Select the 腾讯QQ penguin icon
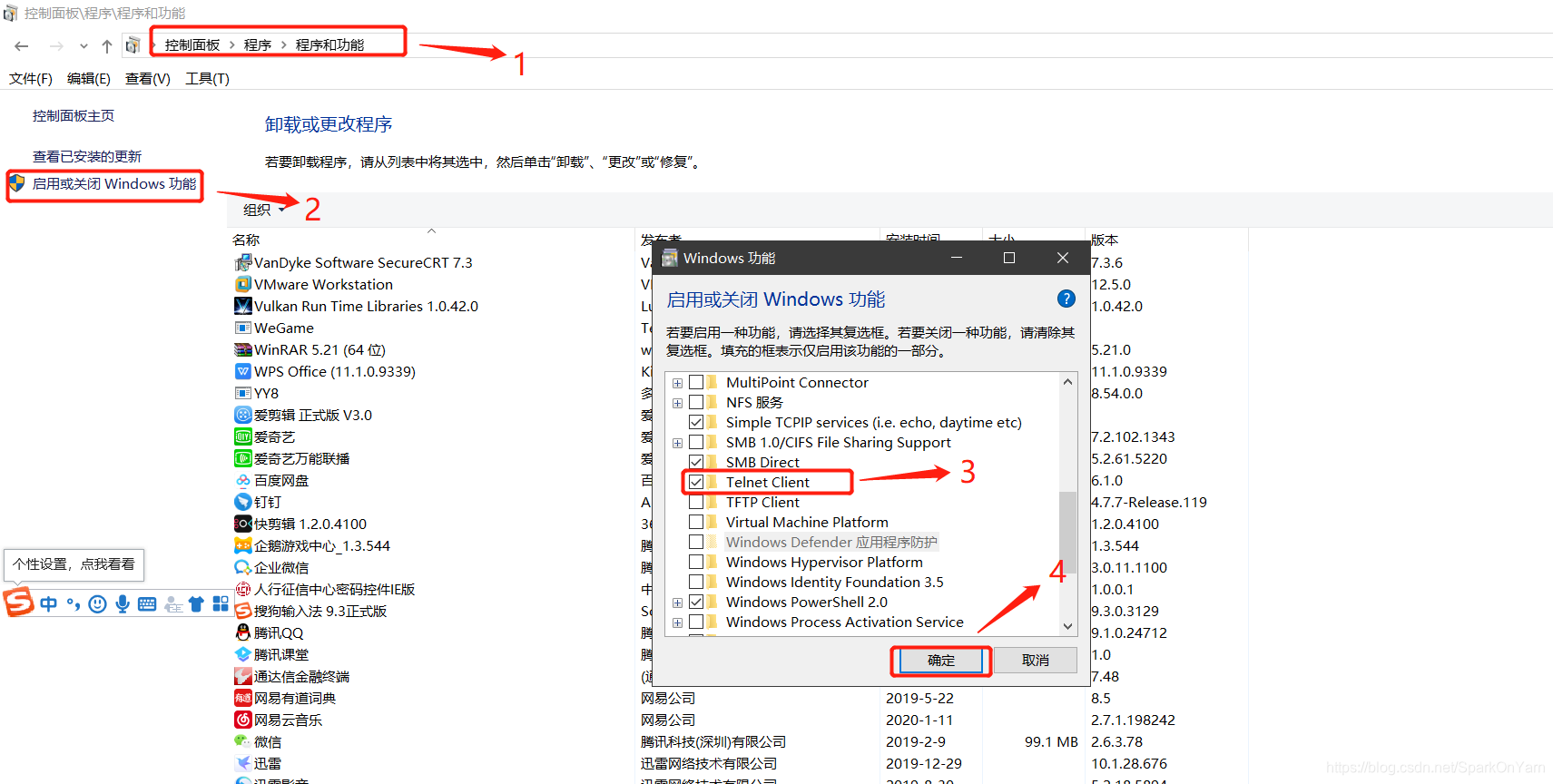 tap(242, 633)
